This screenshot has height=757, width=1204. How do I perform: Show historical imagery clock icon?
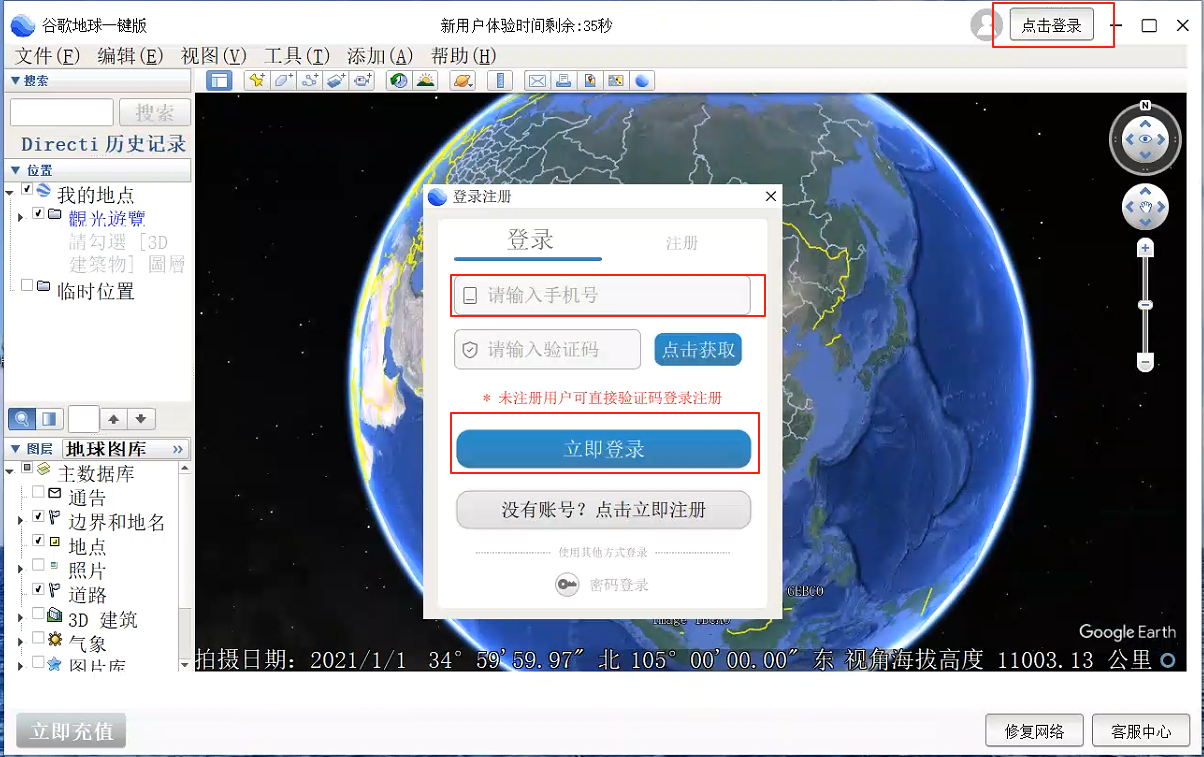pos(399,80)
